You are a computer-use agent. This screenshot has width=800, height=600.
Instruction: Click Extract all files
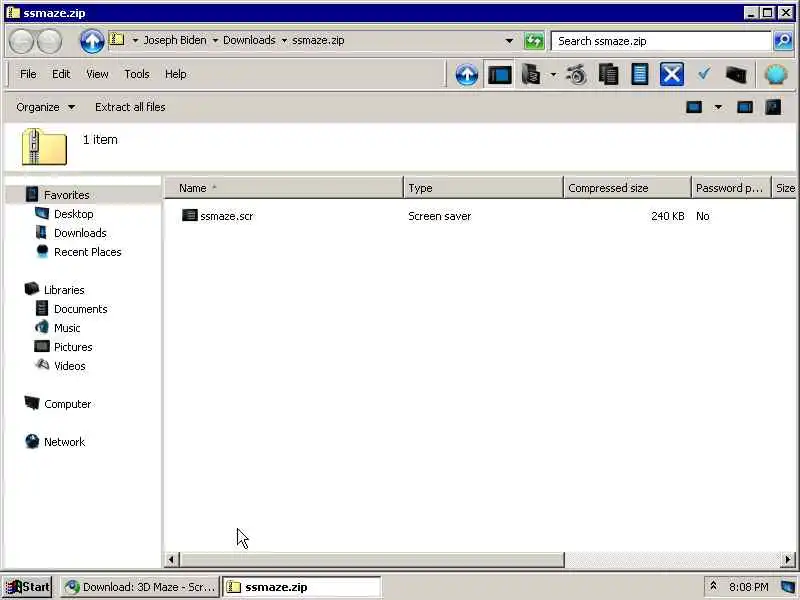[130, 107]
